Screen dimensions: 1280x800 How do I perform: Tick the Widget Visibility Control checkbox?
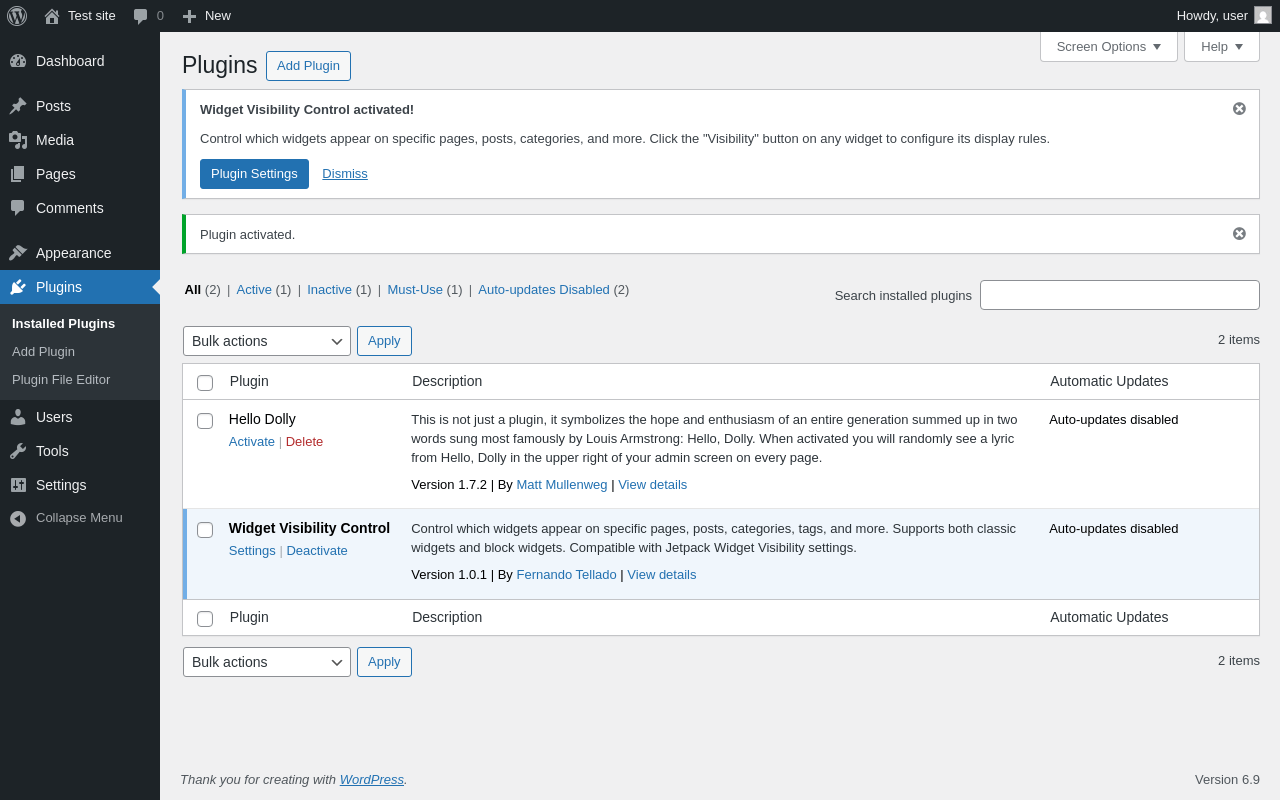205,530
